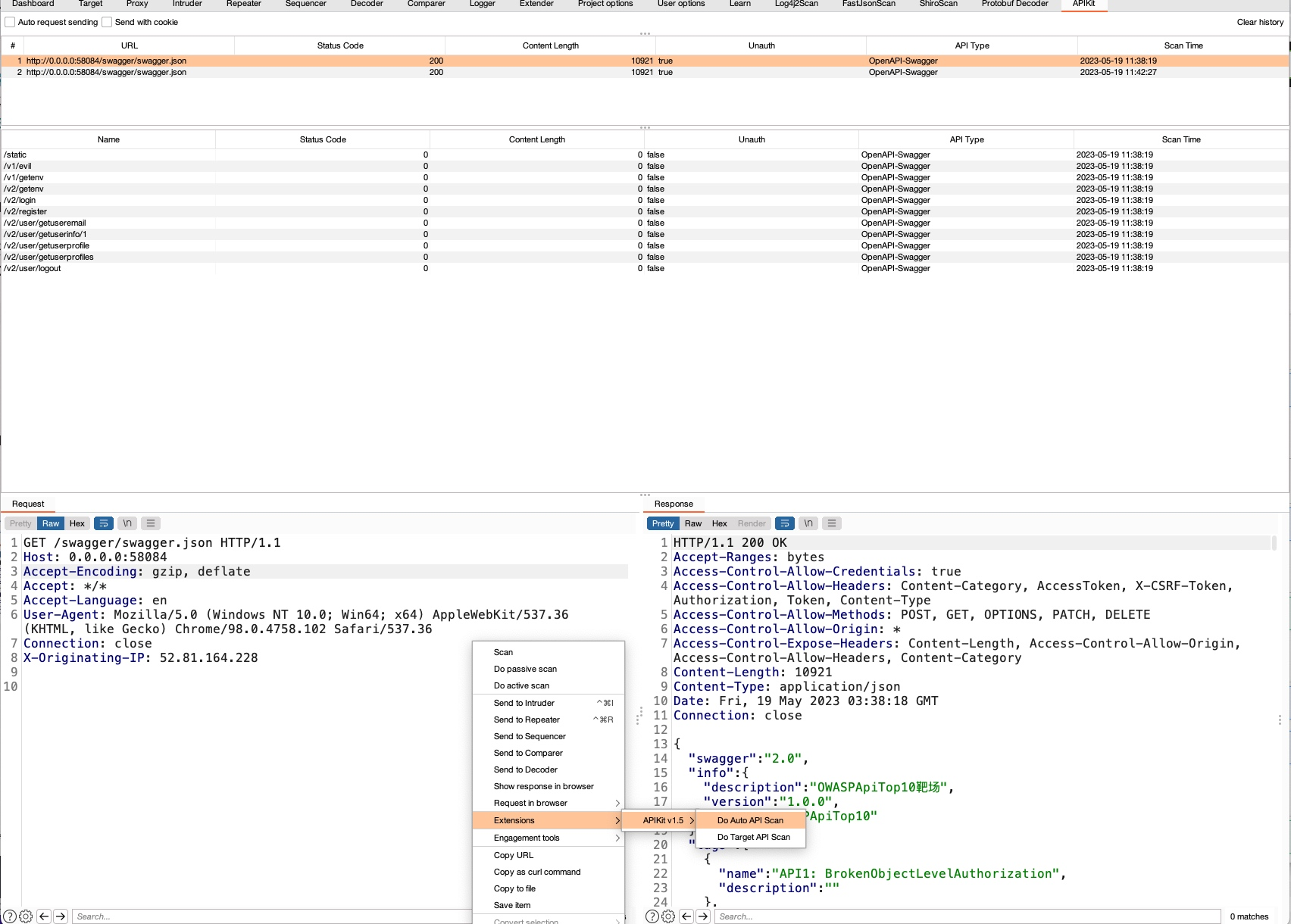Select Do active scan menu item
This screenshot has width=1291, height=924.
[x=547, y=685]
